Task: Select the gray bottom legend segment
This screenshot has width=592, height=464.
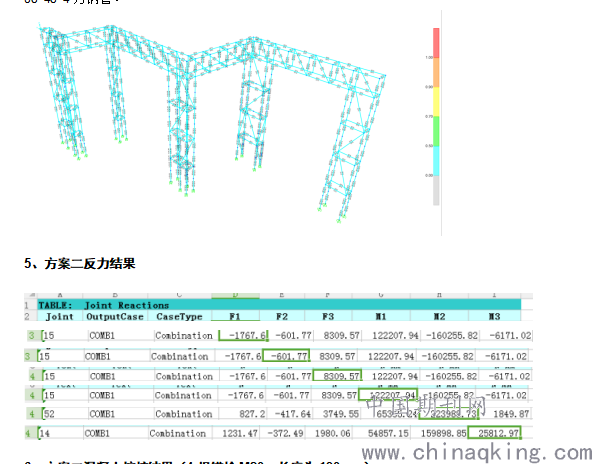Action: point(436,191)
